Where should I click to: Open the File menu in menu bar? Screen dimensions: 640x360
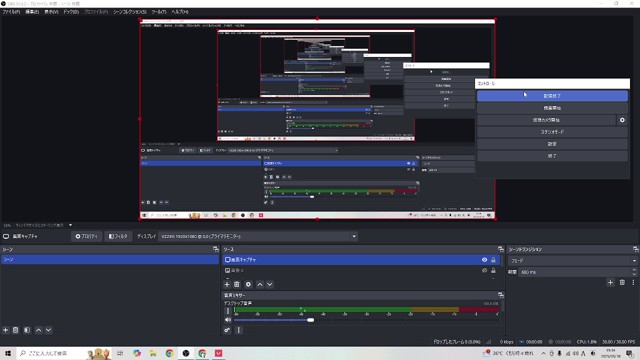11,12
